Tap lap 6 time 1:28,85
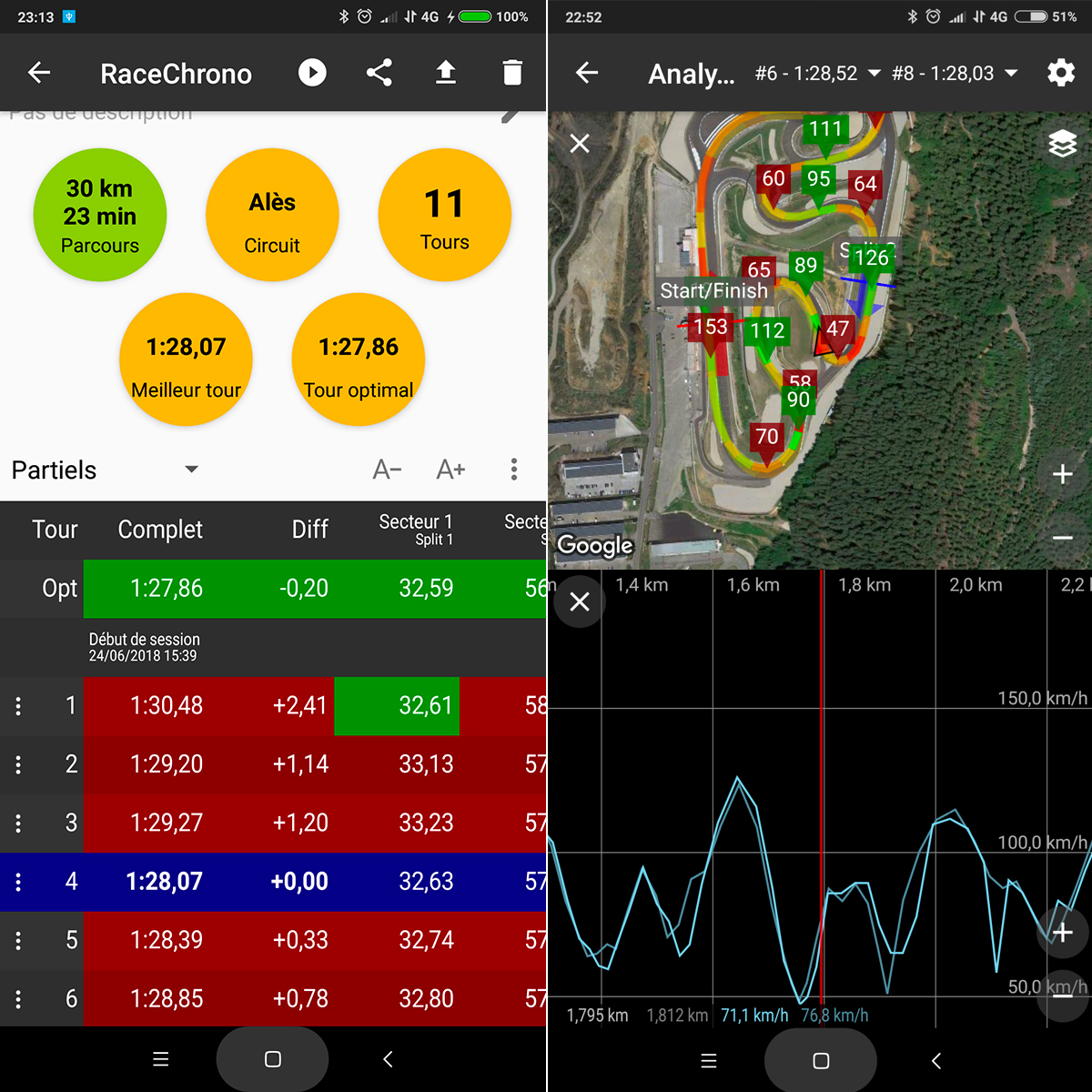This screenshot has width=1092, height=1092. click(167, 999)
